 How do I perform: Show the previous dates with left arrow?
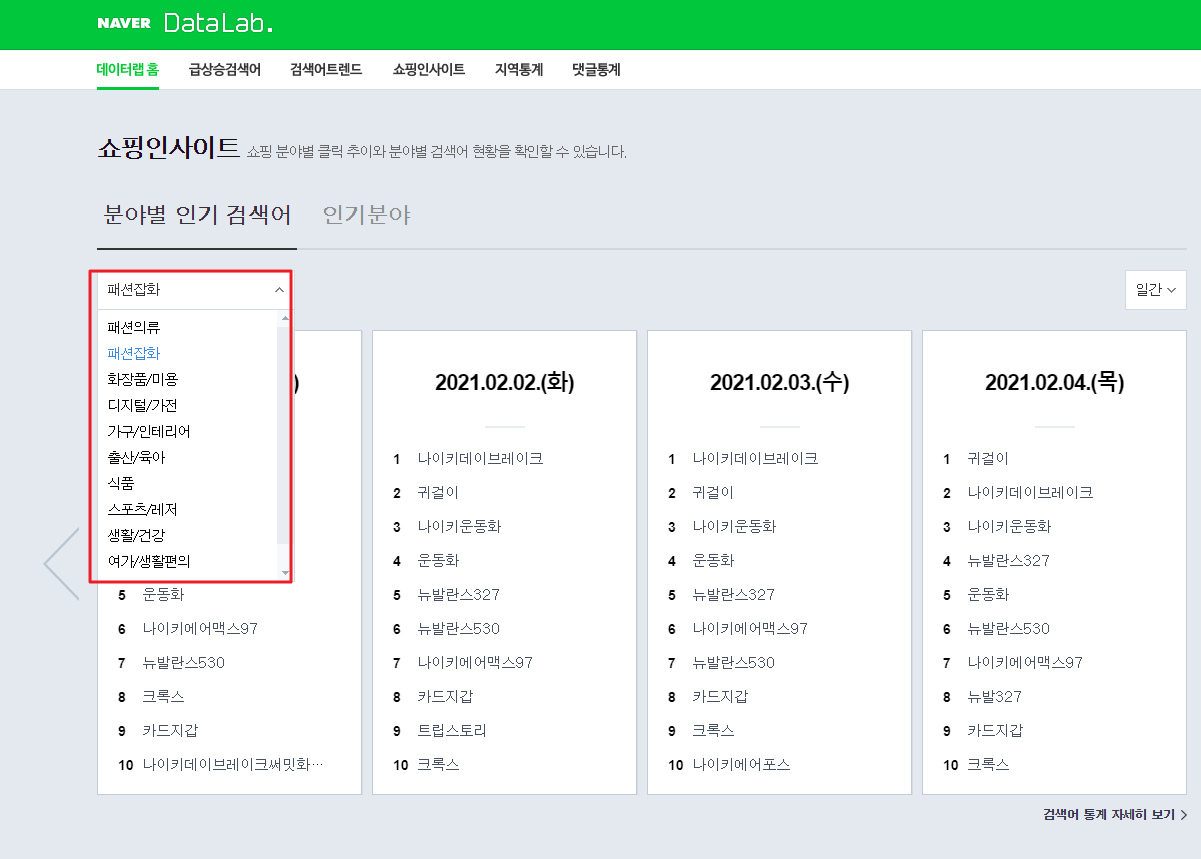point(61,564)
